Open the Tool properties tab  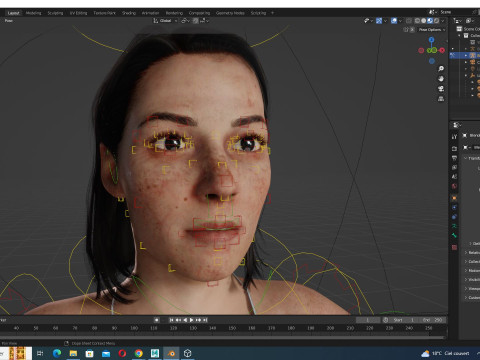click(x=454, y=137)
